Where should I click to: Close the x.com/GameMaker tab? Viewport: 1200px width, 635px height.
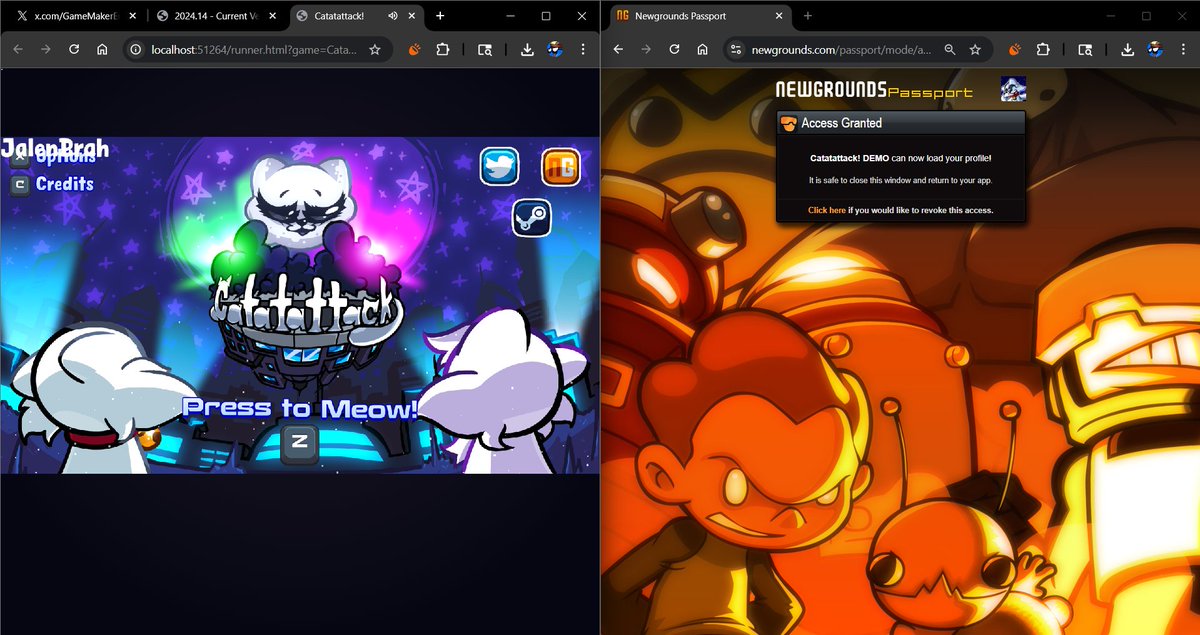pyautogui.click(x=132, y=16)
